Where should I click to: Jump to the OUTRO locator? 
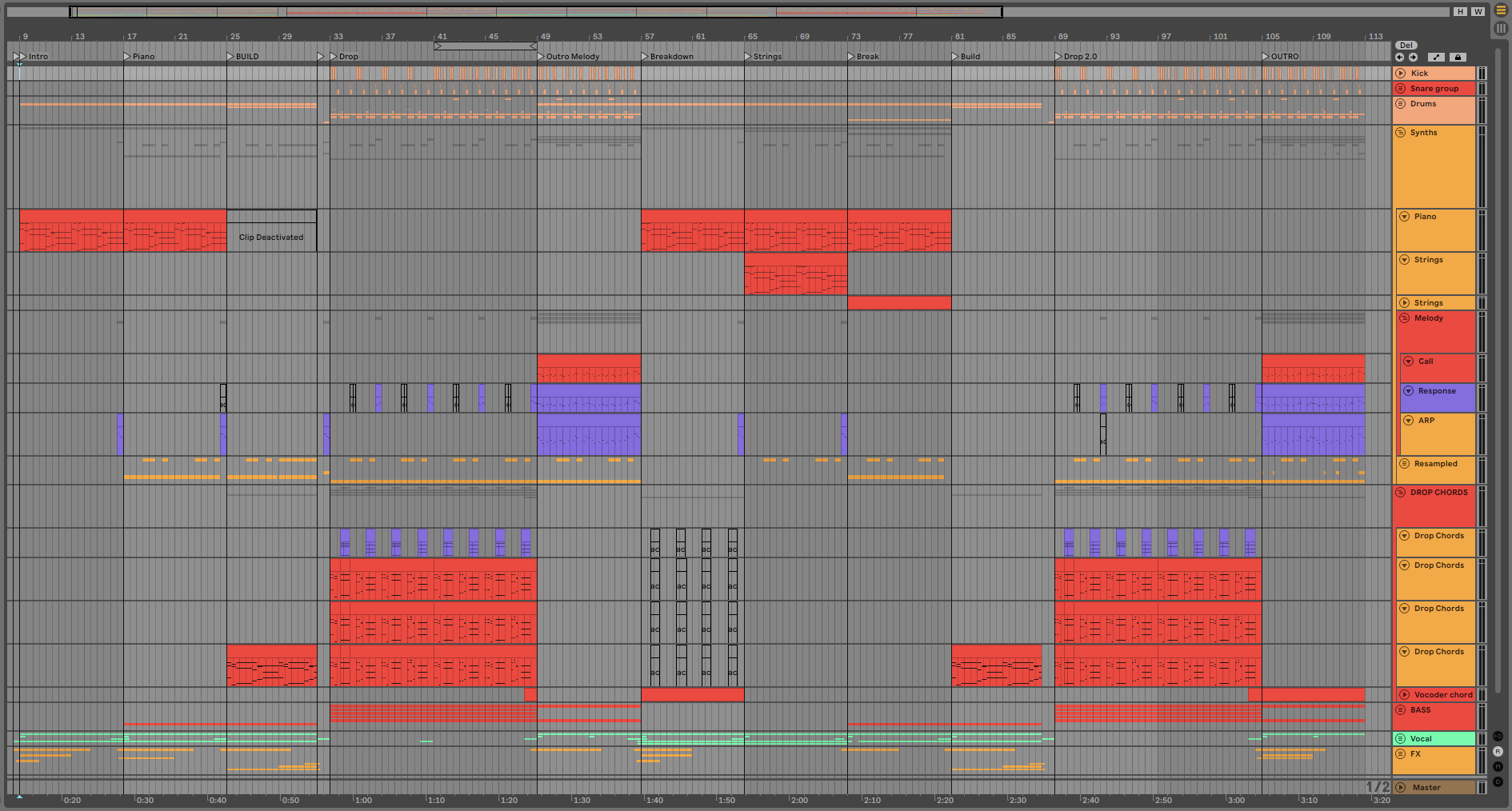pyautogui.click(x=1280, y=57)
